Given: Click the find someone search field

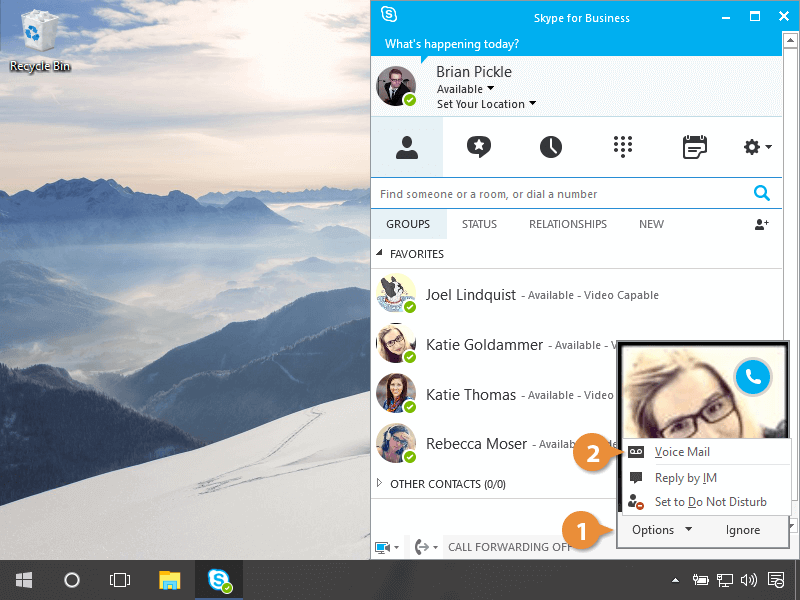Looking at the screenshot, I should 560,194.
